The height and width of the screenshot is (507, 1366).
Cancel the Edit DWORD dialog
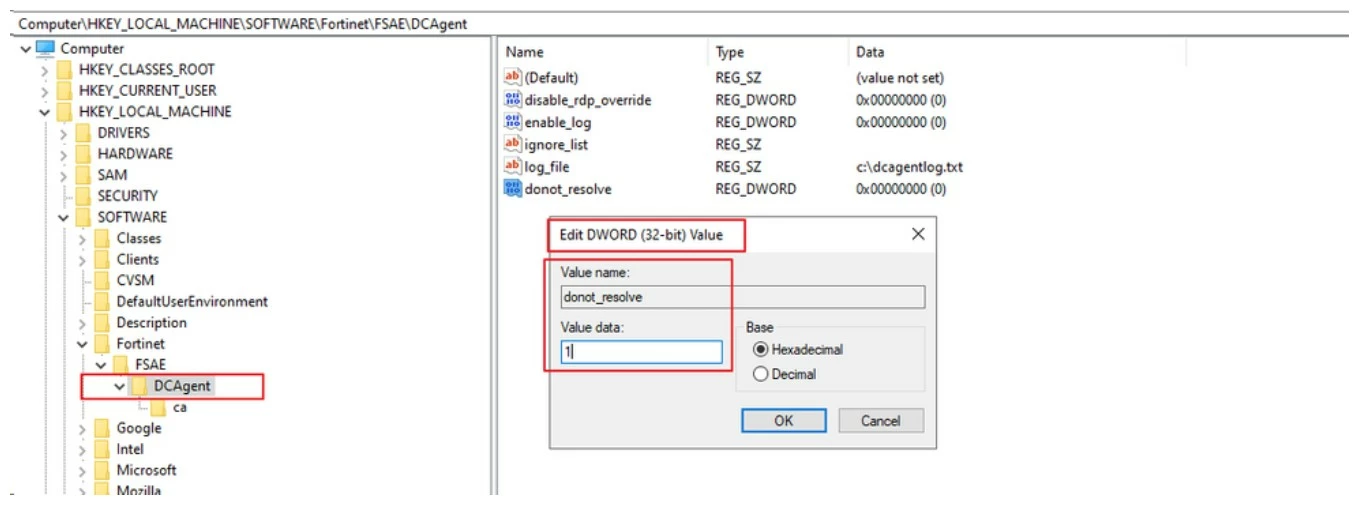[880, 421]
